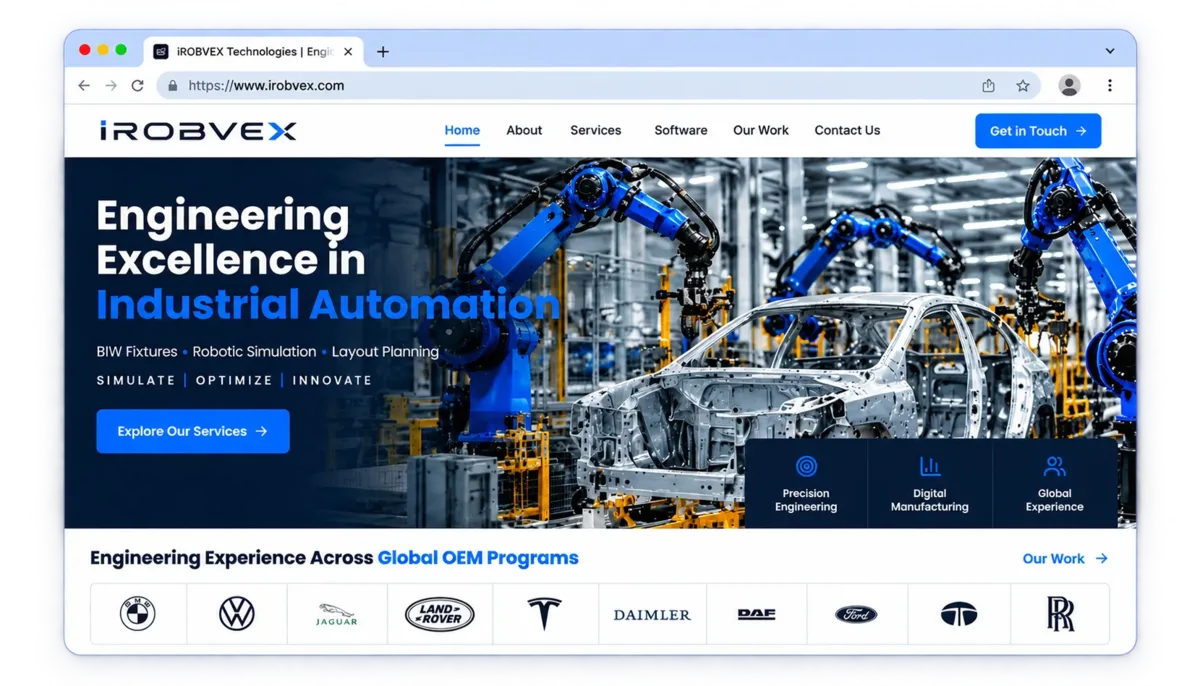Click the Get in Touch button

coord(1038,131)
